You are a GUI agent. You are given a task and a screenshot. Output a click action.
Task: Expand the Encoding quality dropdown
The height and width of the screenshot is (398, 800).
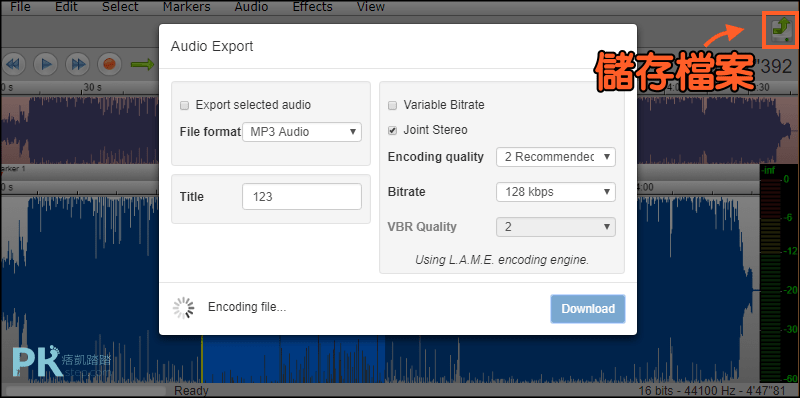point(556,157)
